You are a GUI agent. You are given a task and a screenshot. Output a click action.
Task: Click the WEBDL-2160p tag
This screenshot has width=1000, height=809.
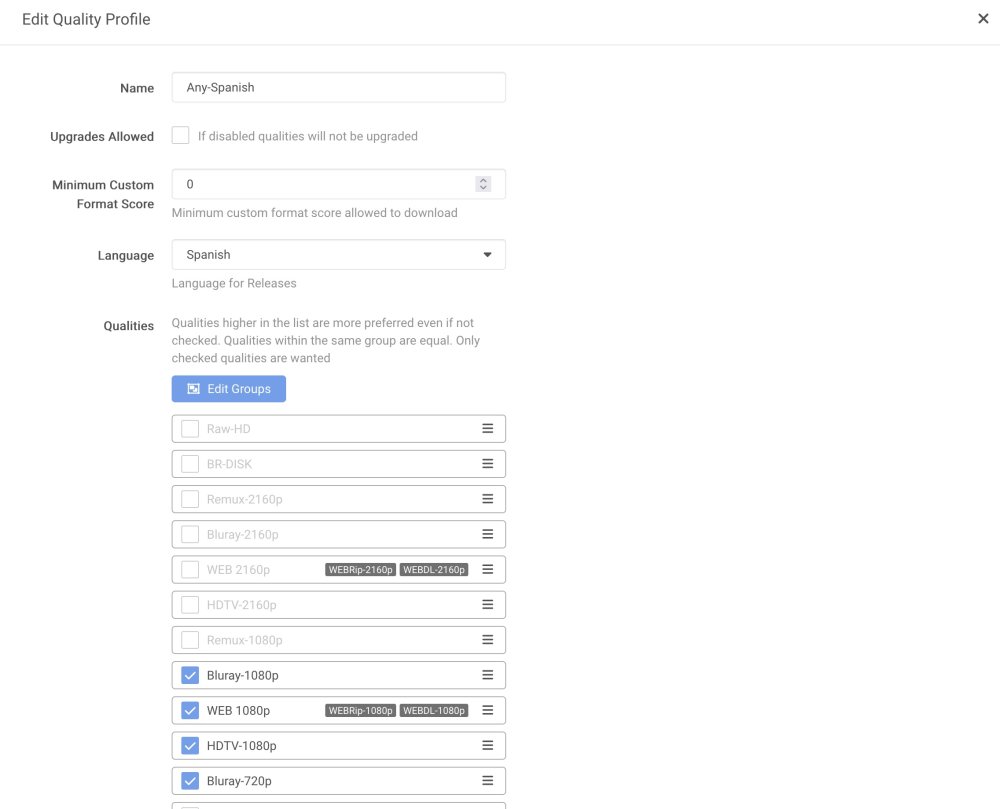(x=434, y=569)
